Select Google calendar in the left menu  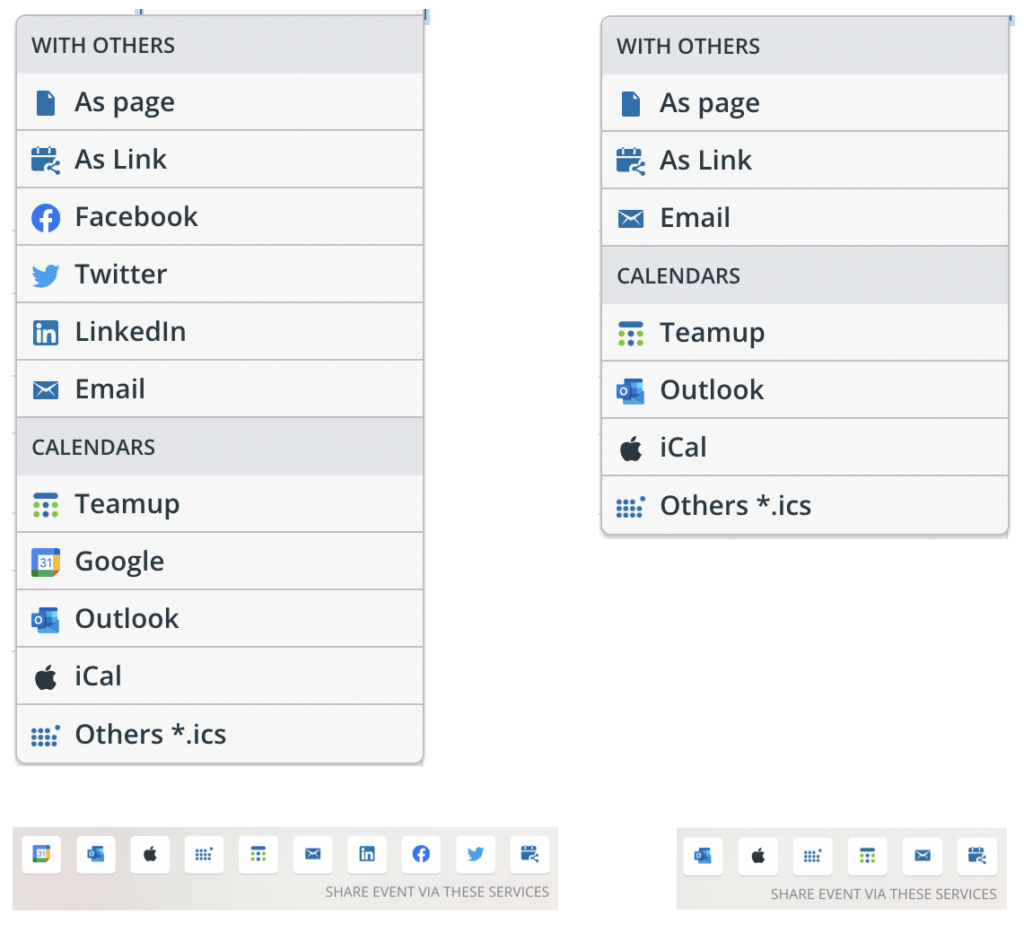coord(220,561)
